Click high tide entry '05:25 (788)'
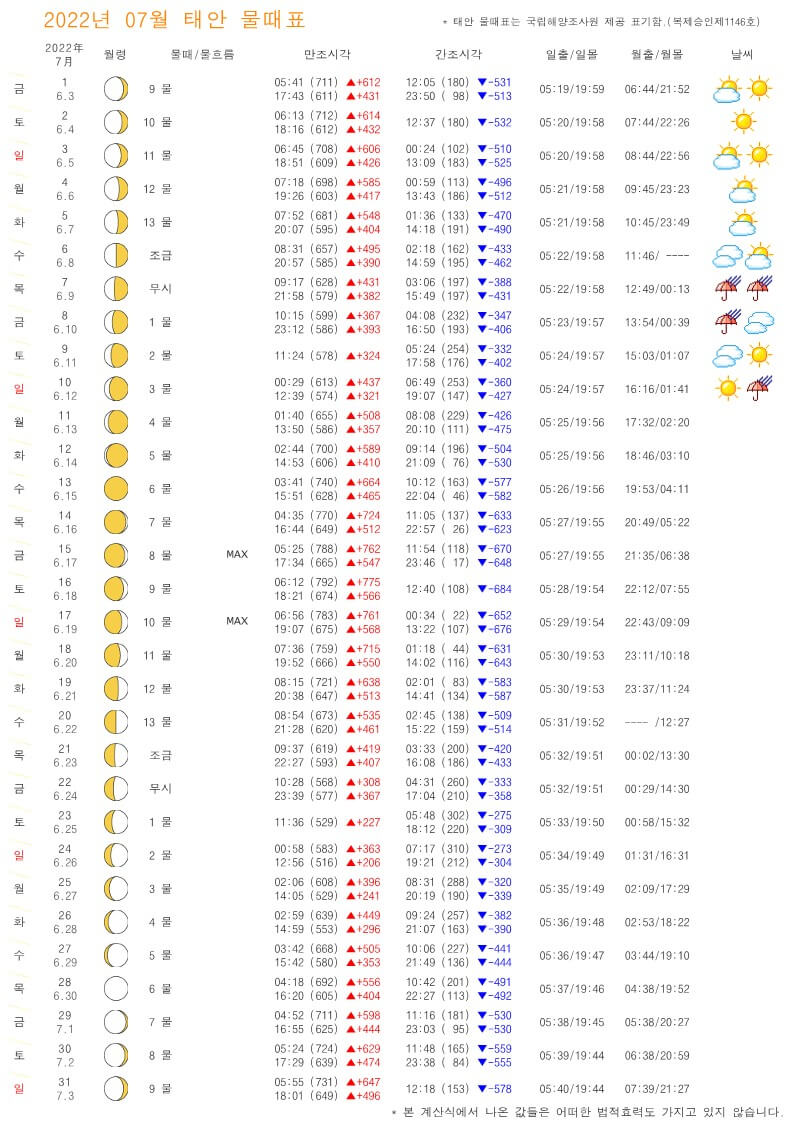Image resolution: width=793 pixels, height=1121 pixels. 305,549
